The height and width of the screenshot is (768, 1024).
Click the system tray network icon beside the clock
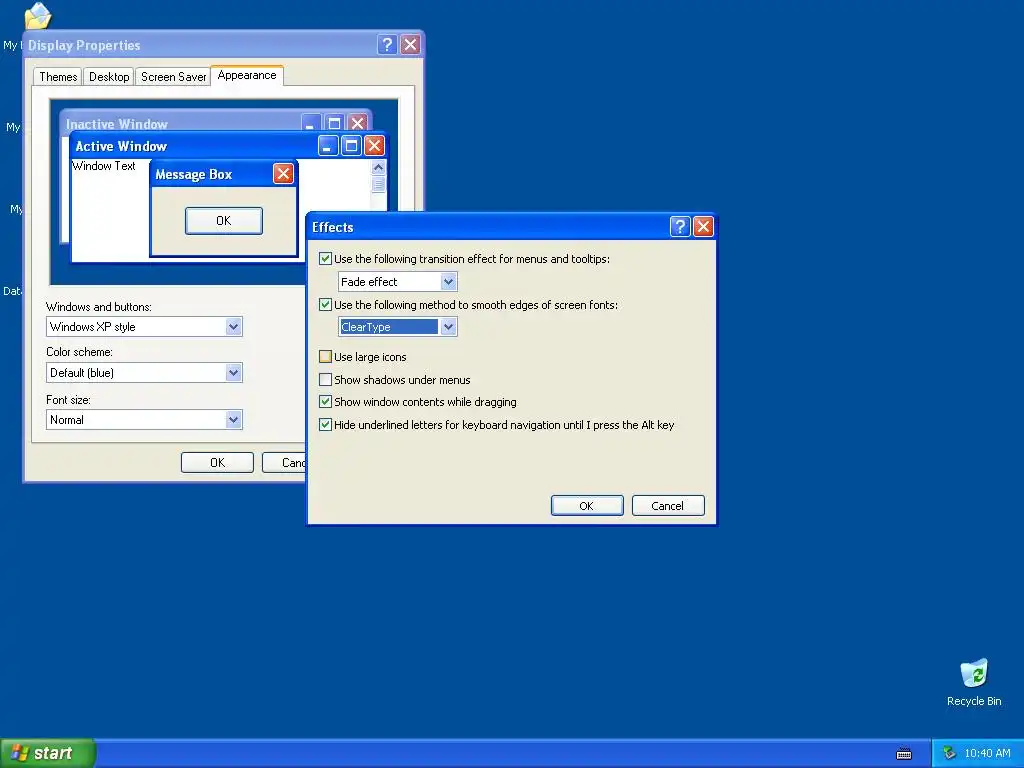point(950,753)
